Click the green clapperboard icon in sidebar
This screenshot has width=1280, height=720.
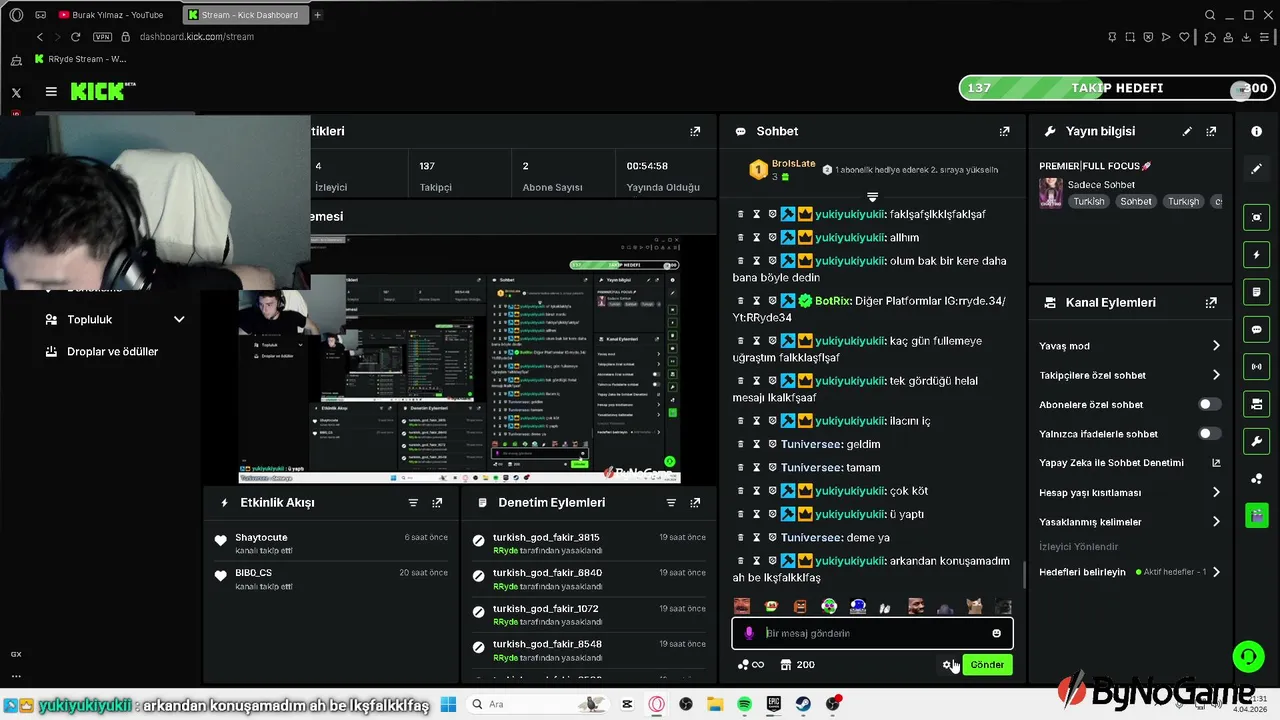[x=1257, y=516]
